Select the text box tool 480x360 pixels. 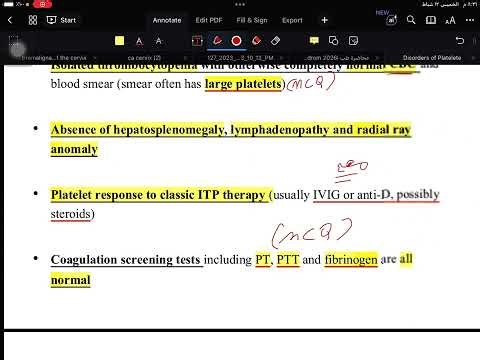(x=197, y=41)
